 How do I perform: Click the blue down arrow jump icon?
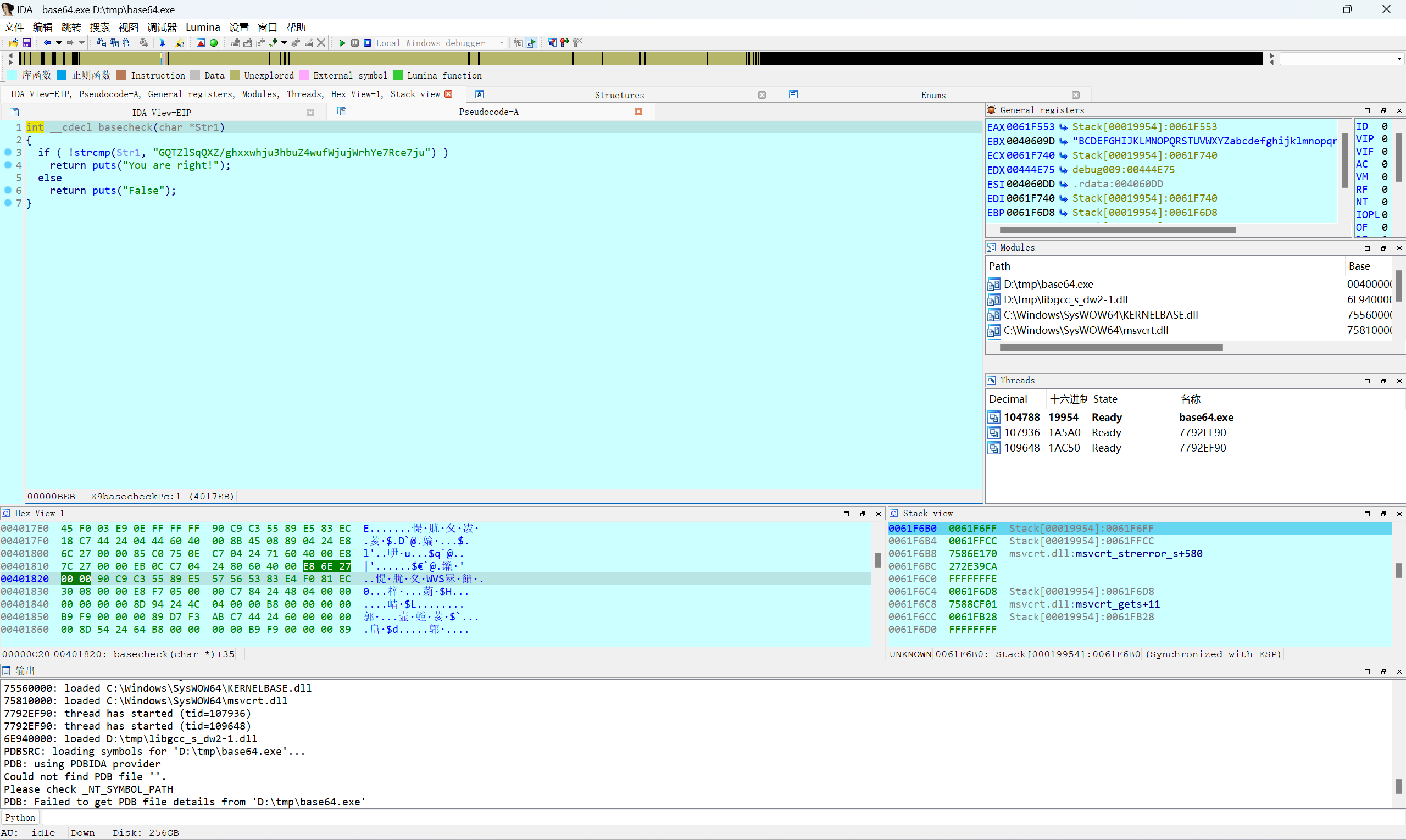click(x=163, y=43)
